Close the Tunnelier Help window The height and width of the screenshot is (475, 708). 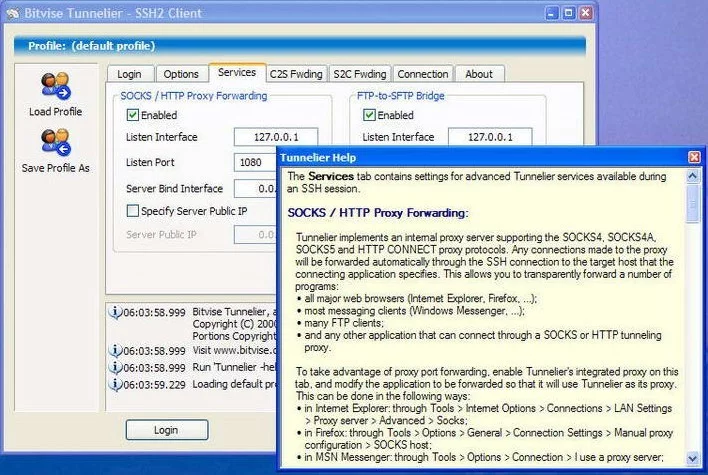click(694, 157)
